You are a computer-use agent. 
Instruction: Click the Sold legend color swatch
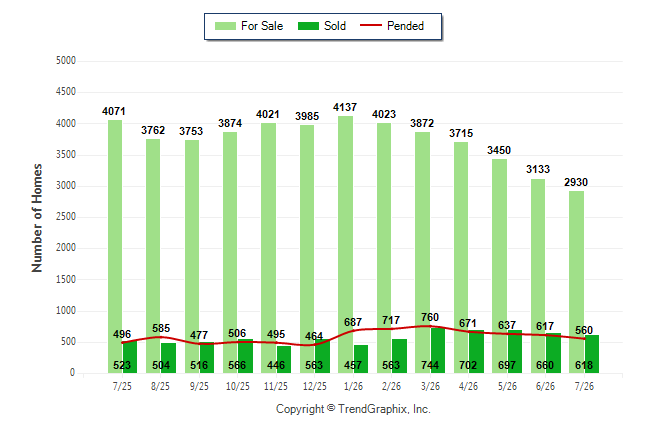[308, 26]
